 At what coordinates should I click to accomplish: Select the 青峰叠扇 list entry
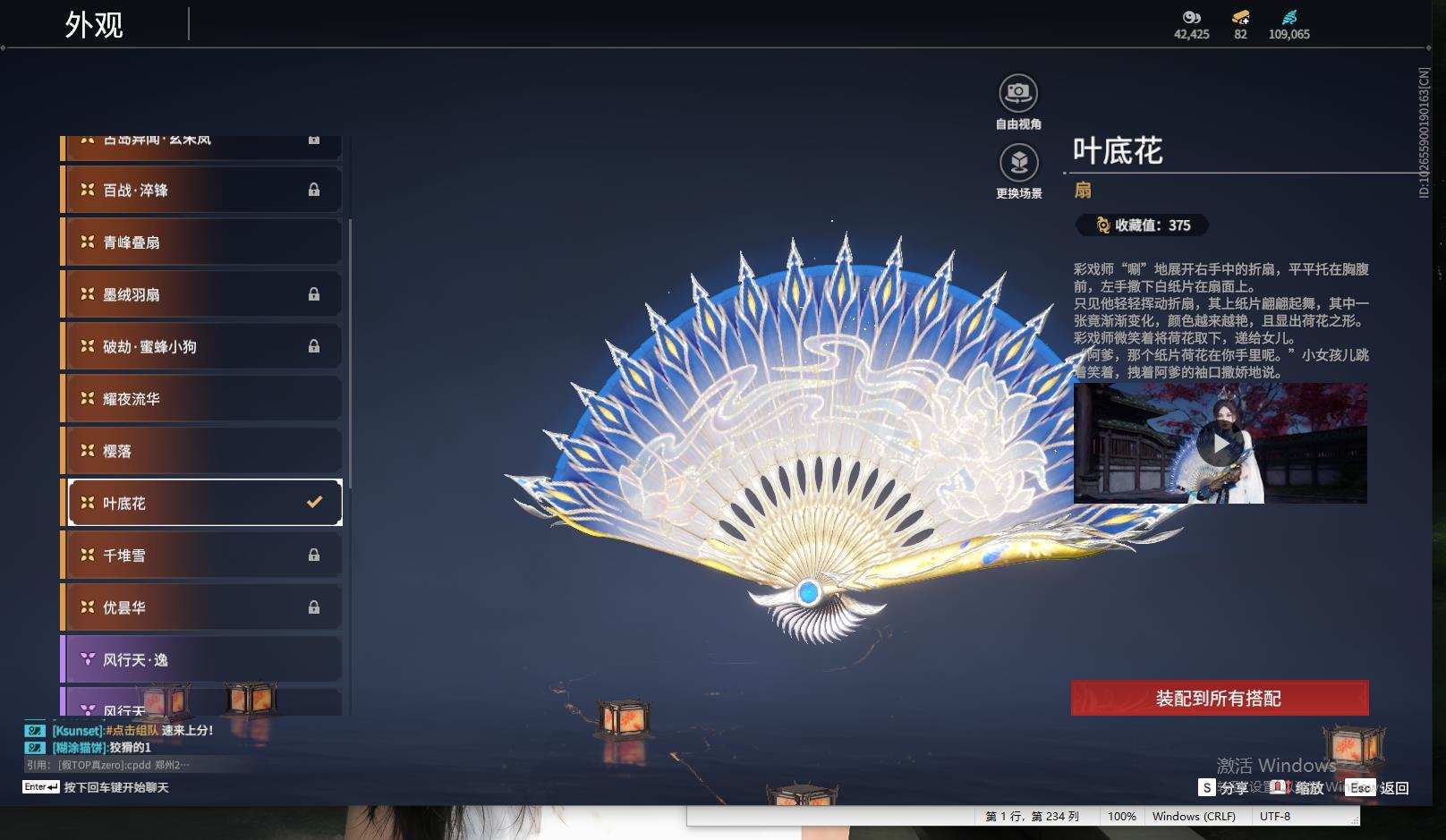[x=201, y=242]
